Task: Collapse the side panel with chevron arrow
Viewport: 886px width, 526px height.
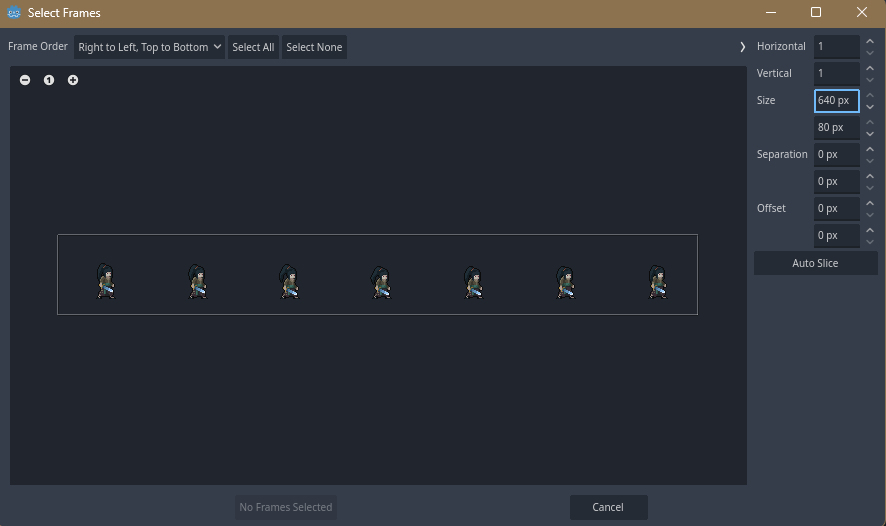Action: coord(742,47)
